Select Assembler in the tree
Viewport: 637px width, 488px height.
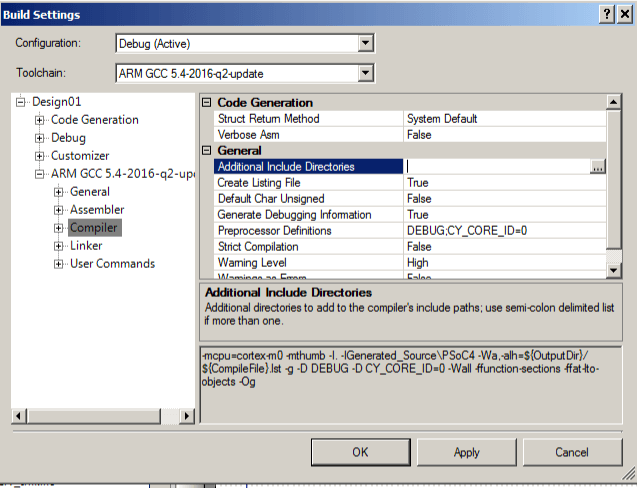[97, 210]
